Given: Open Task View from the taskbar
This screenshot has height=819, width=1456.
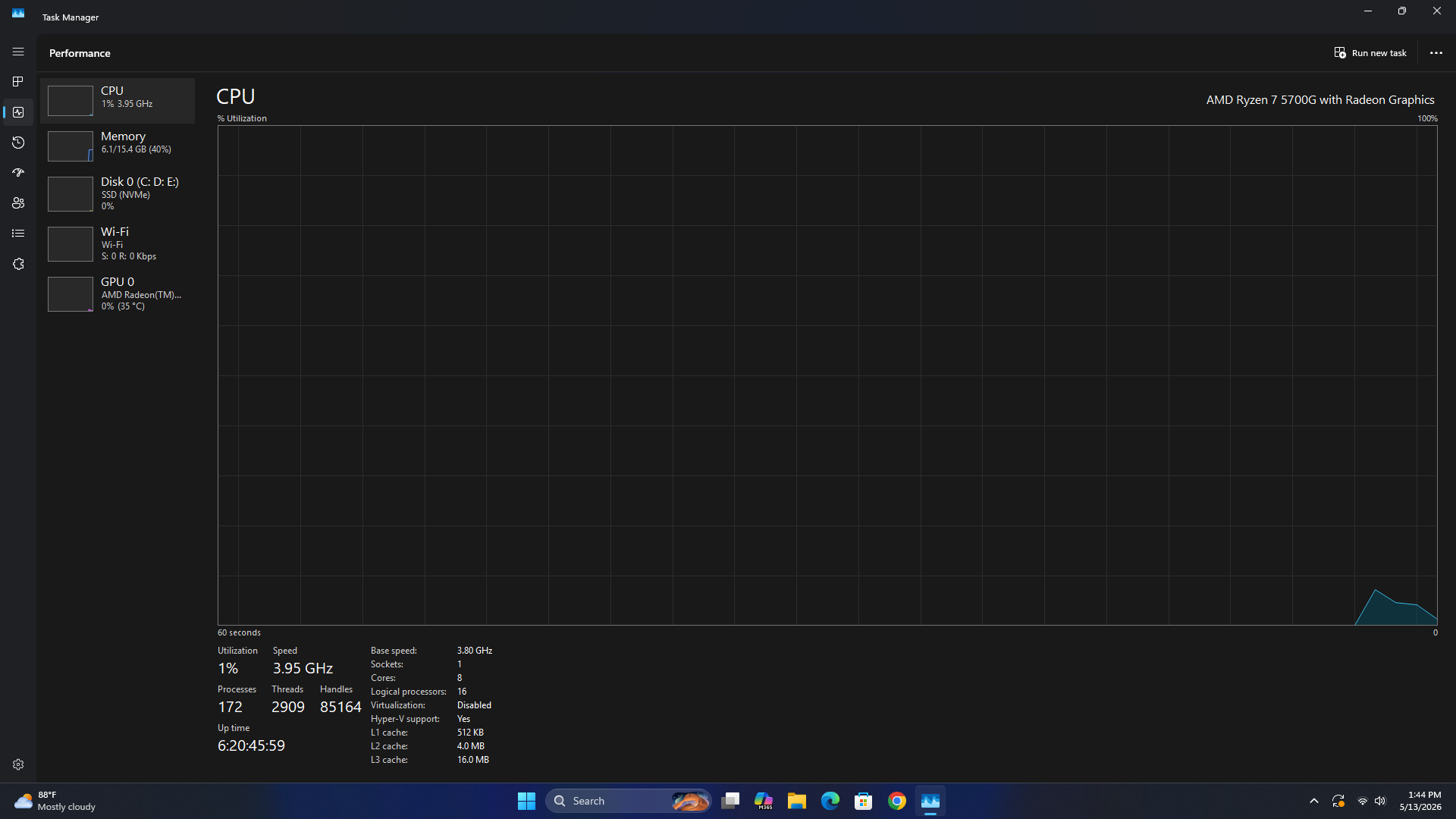Looking at the screenshot, I should (731, 801).
